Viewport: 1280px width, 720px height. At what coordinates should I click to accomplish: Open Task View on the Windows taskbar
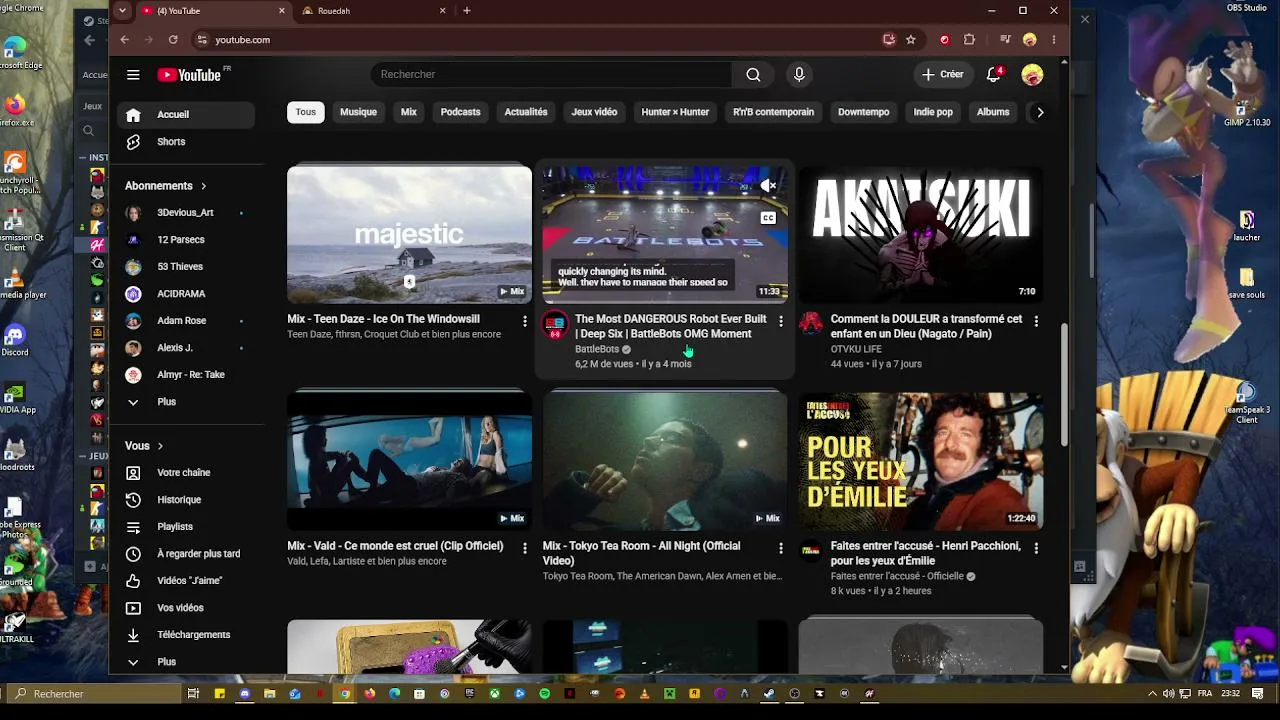click(x=193, y=694)
